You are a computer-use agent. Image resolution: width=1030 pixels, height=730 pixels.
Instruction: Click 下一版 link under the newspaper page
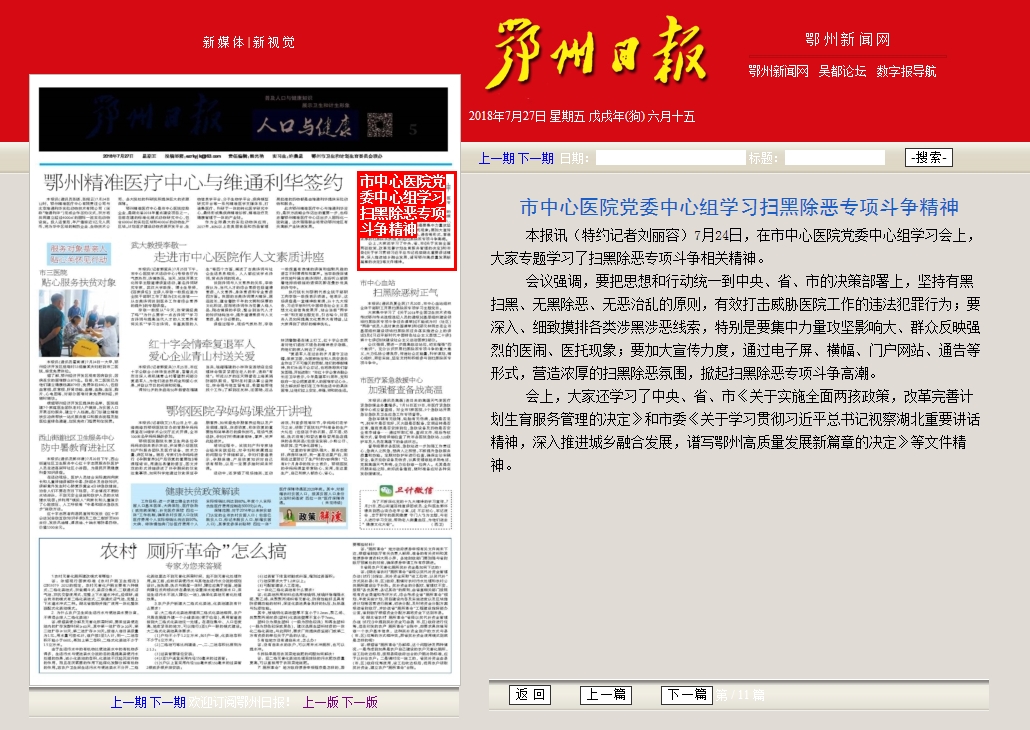[x=360, y=702]
